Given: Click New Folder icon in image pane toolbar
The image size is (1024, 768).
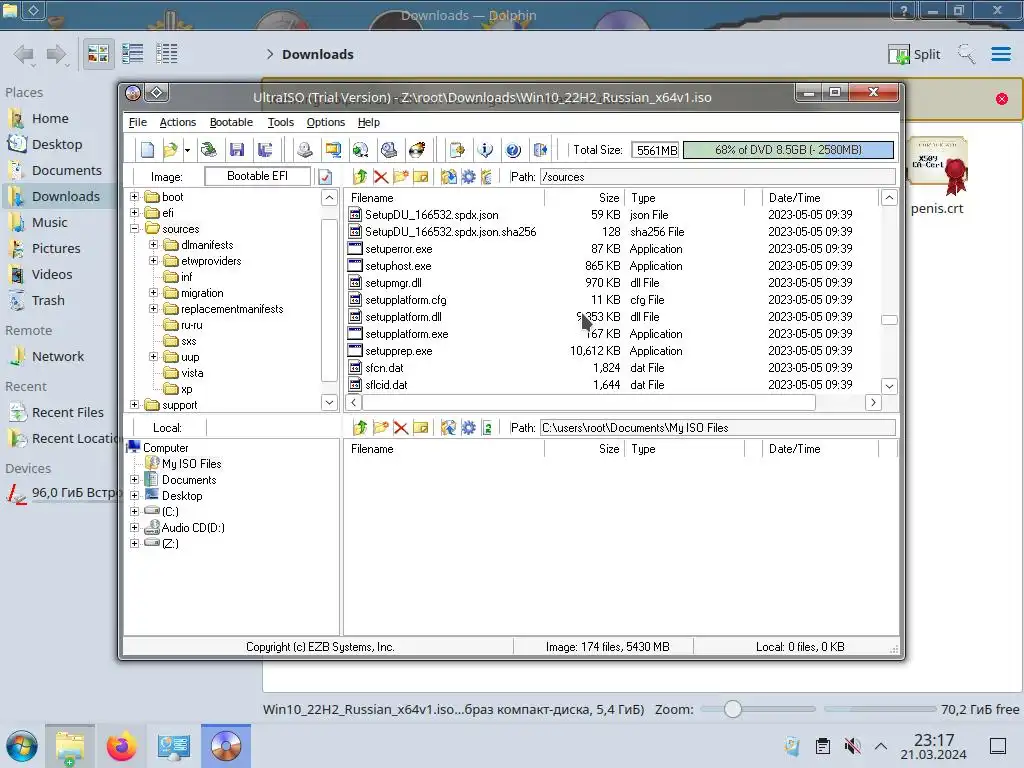Looking at the screenshot, I should pyautogui.click(x=401, y=176).
